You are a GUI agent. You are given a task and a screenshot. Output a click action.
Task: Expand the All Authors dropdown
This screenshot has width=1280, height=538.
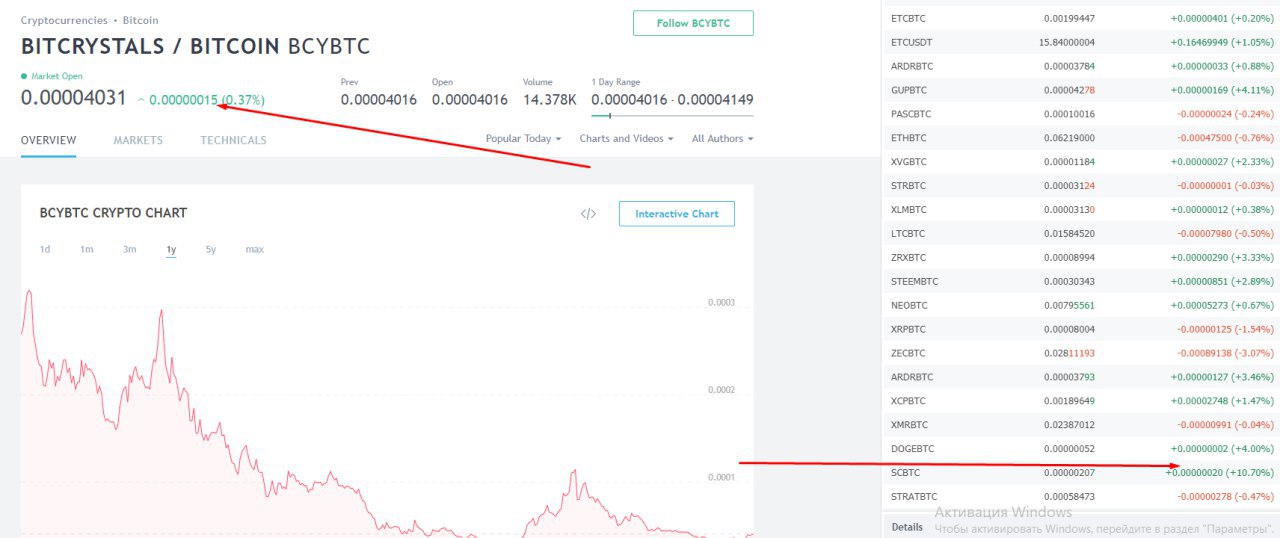pos(722,138)
